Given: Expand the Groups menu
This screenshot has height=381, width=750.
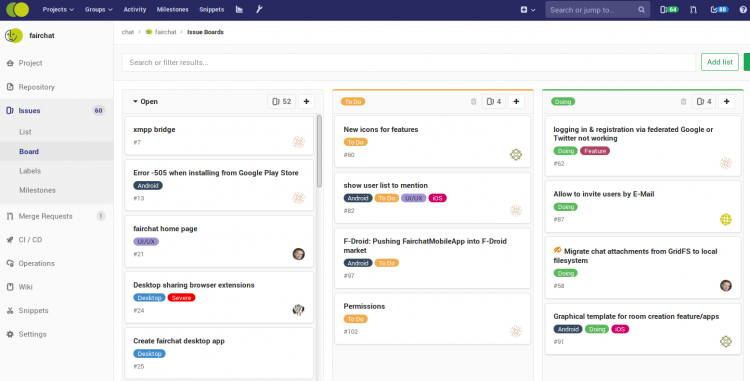Looking at the screenshot, I should (99, 10).
